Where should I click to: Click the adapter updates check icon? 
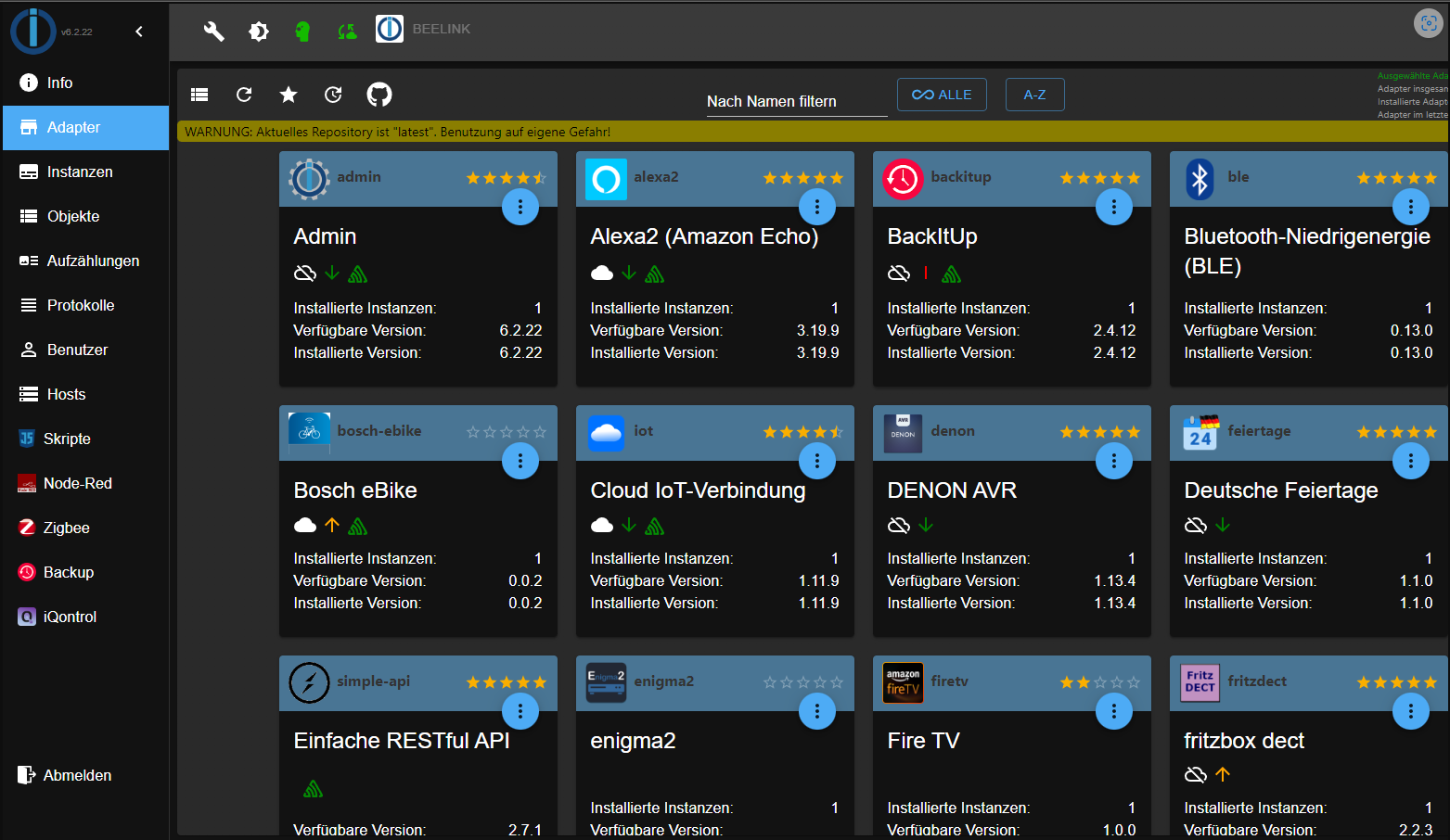coord(333,94)
